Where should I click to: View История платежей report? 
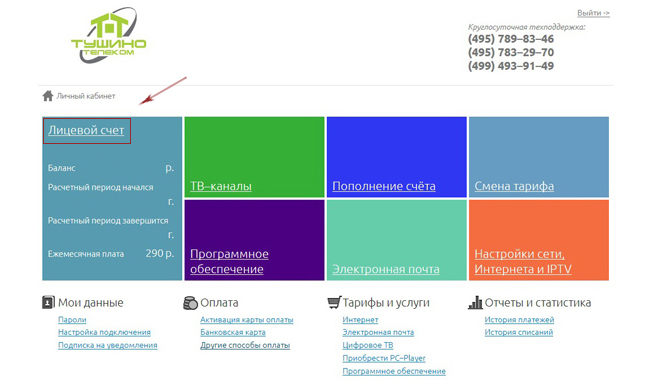(x=519, y=320)
